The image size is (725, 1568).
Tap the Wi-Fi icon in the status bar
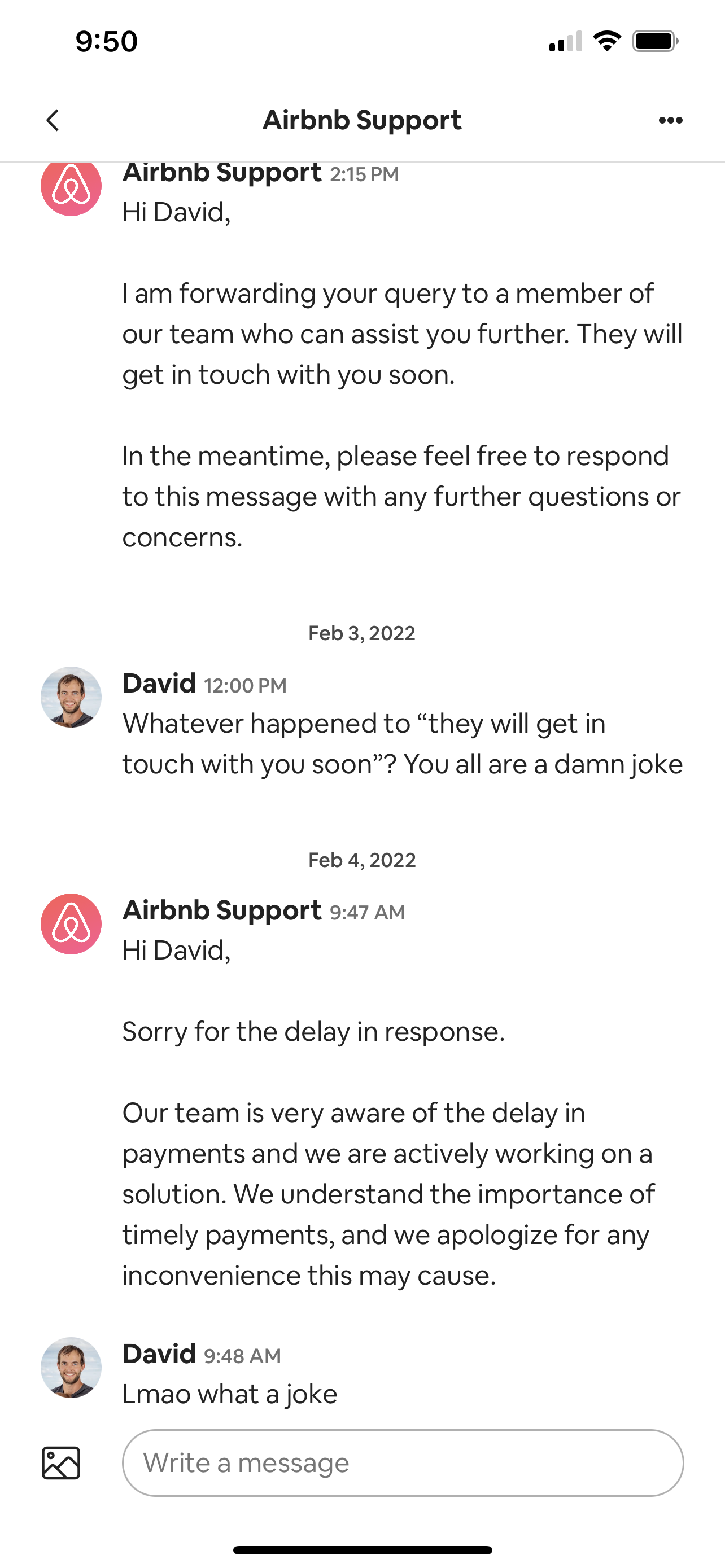607,41
